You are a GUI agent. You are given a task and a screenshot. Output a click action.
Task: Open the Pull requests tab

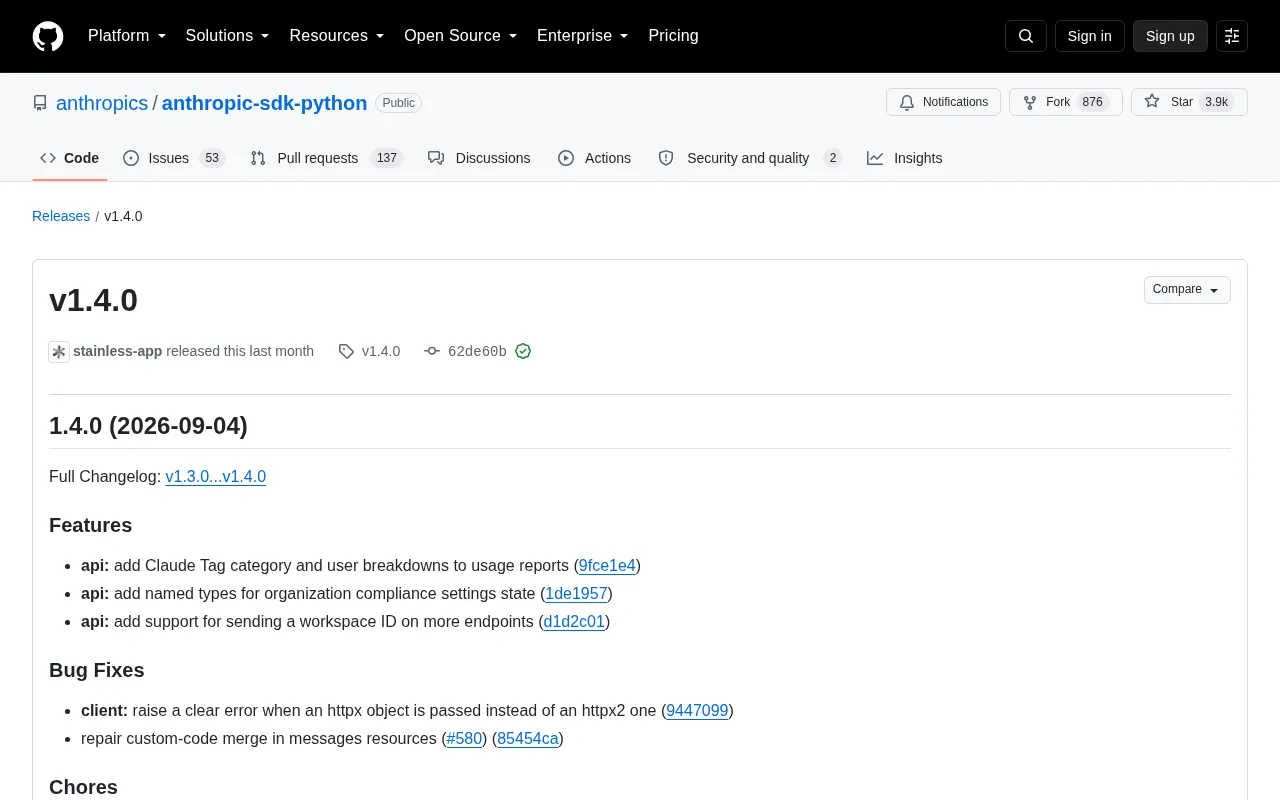tap(326, 158)
